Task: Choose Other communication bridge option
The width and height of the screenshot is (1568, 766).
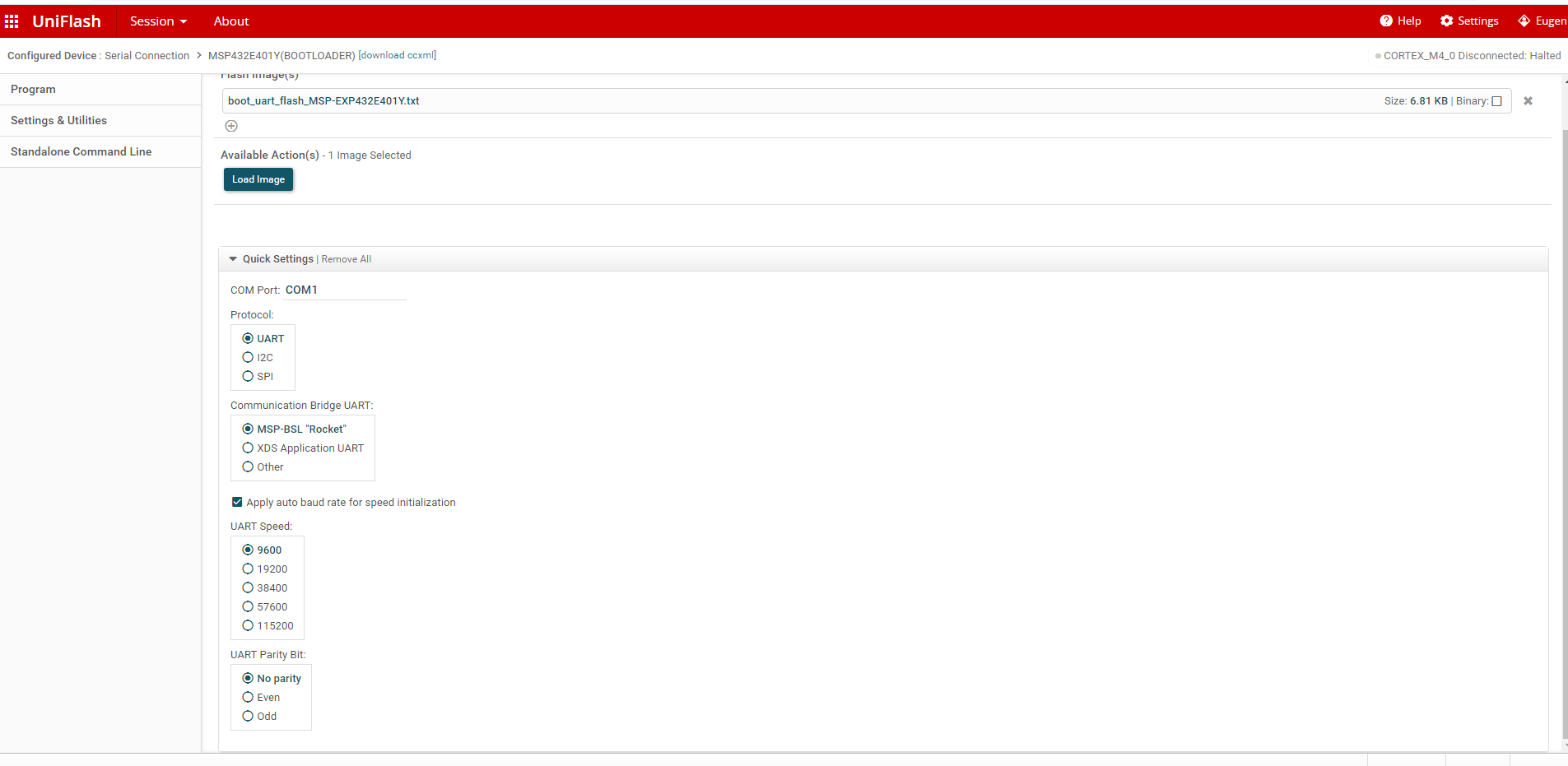Action: point(248,467)
